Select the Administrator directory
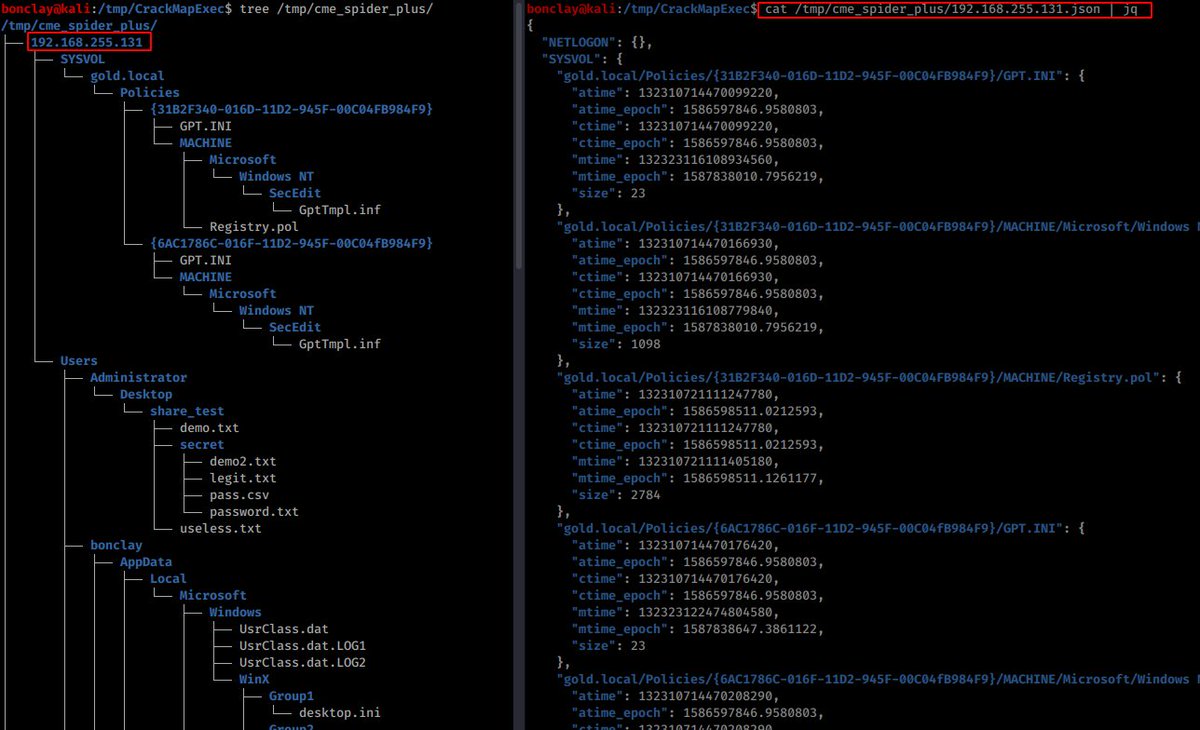This screenshot has height=730, width=1200. pyautogui.click(x=138, y=377)
